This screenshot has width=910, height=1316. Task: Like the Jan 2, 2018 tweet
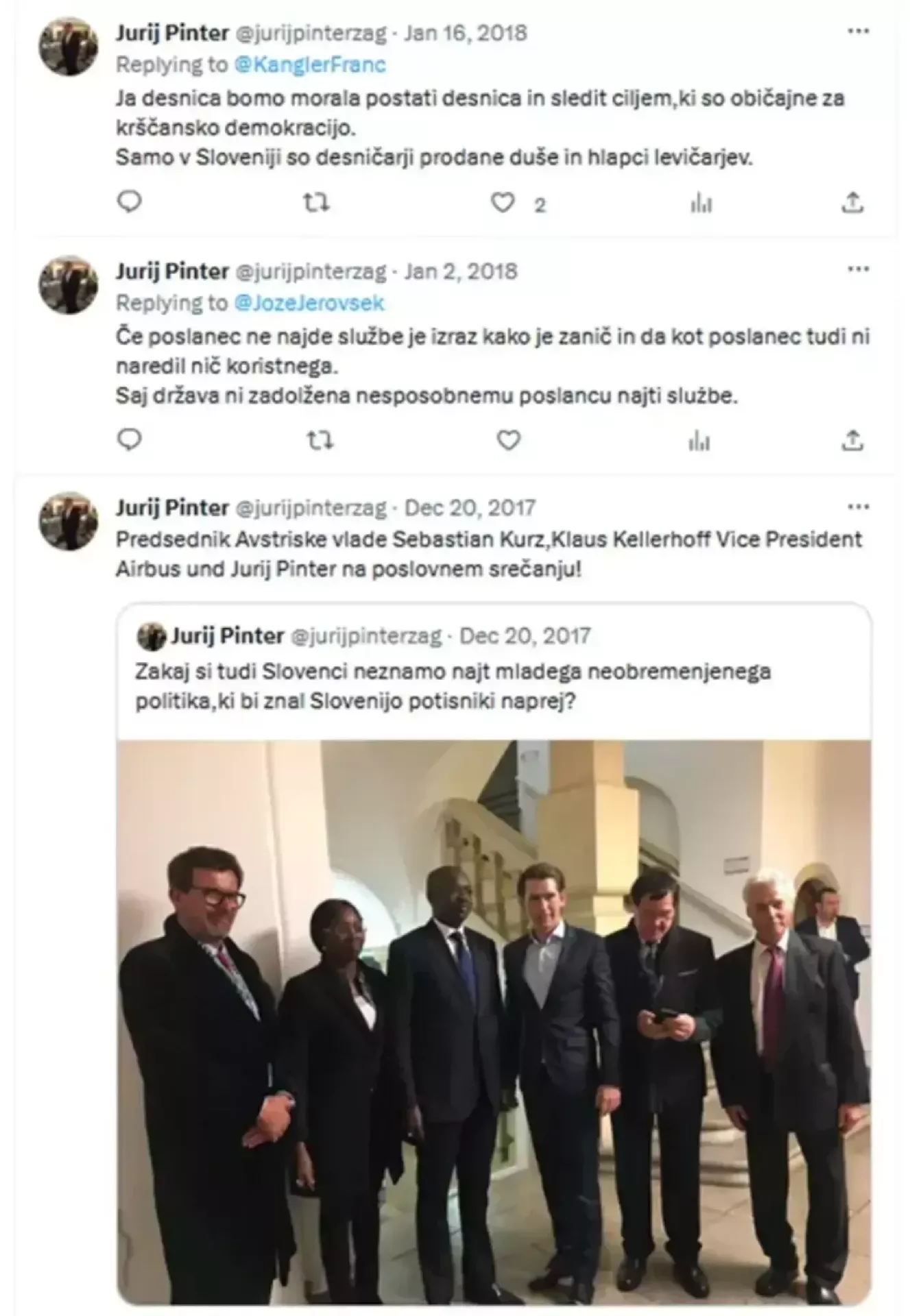pyautogui.click(x=508, y=440)
